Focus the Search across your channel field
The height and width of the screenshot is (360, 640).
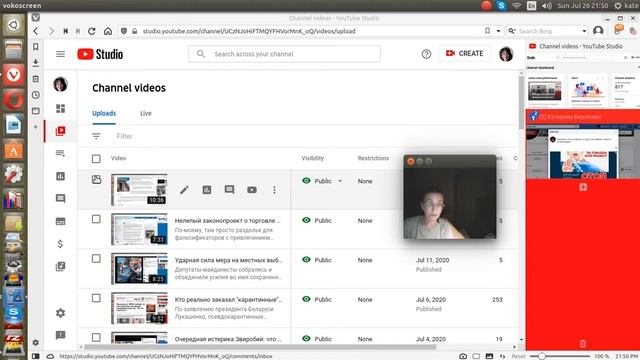point(284,54)
